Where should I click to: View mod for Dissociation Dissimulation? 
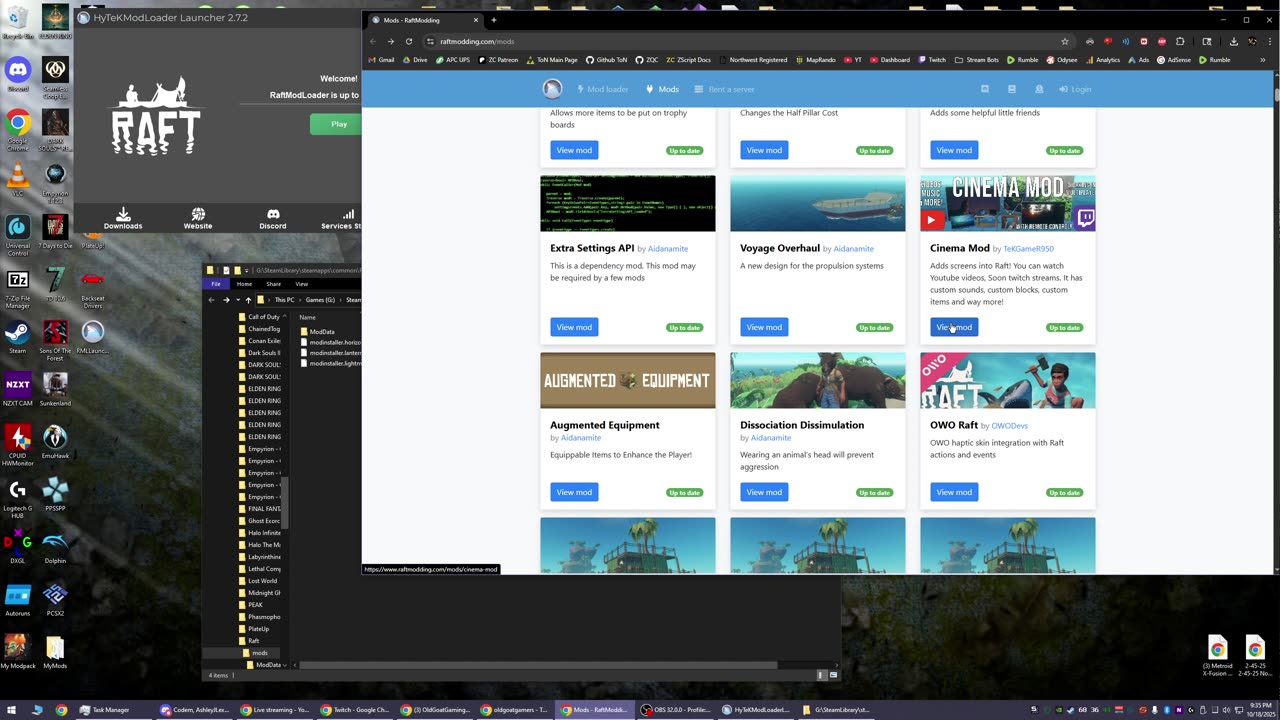[x=764, y=492]
